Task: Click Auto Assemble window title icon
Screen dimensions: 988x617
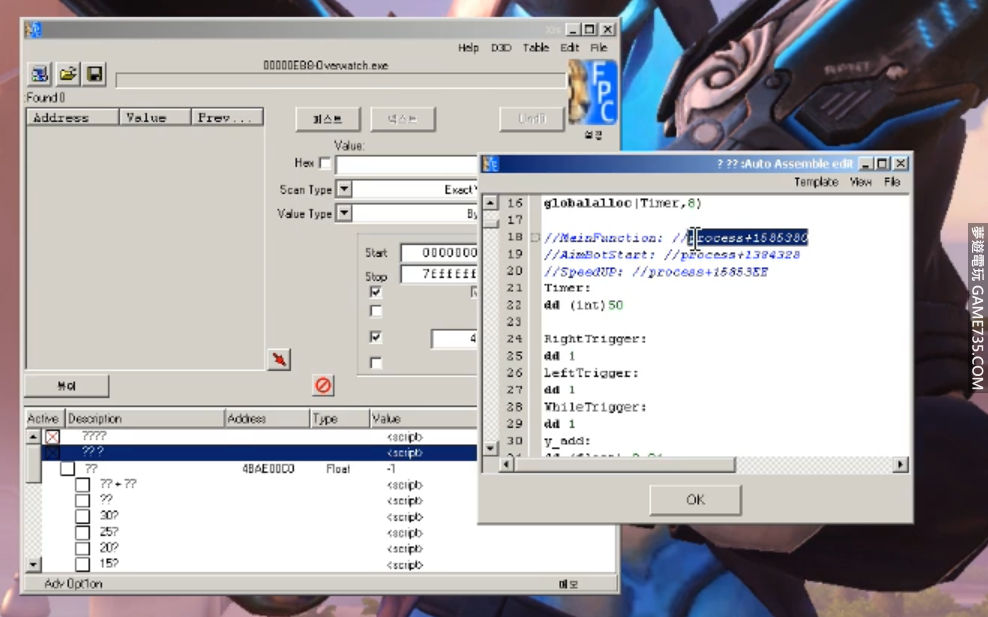Action: pos(492,163)
